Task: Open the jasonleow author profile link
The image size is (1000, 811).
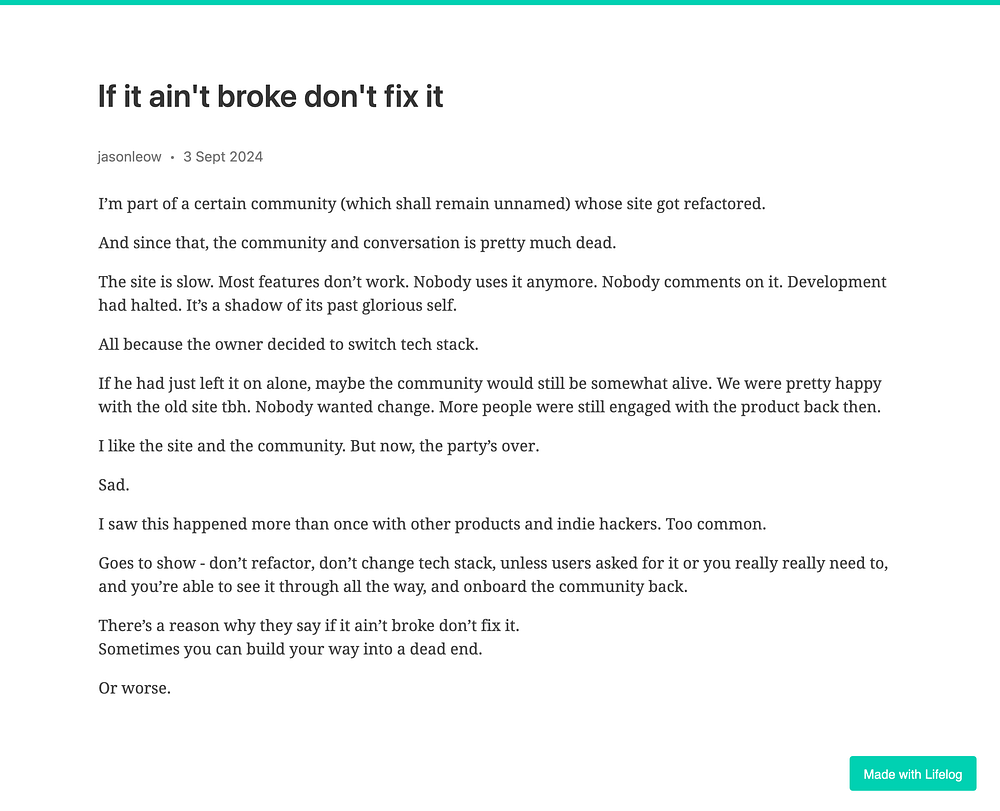Action: pos(129,157)
